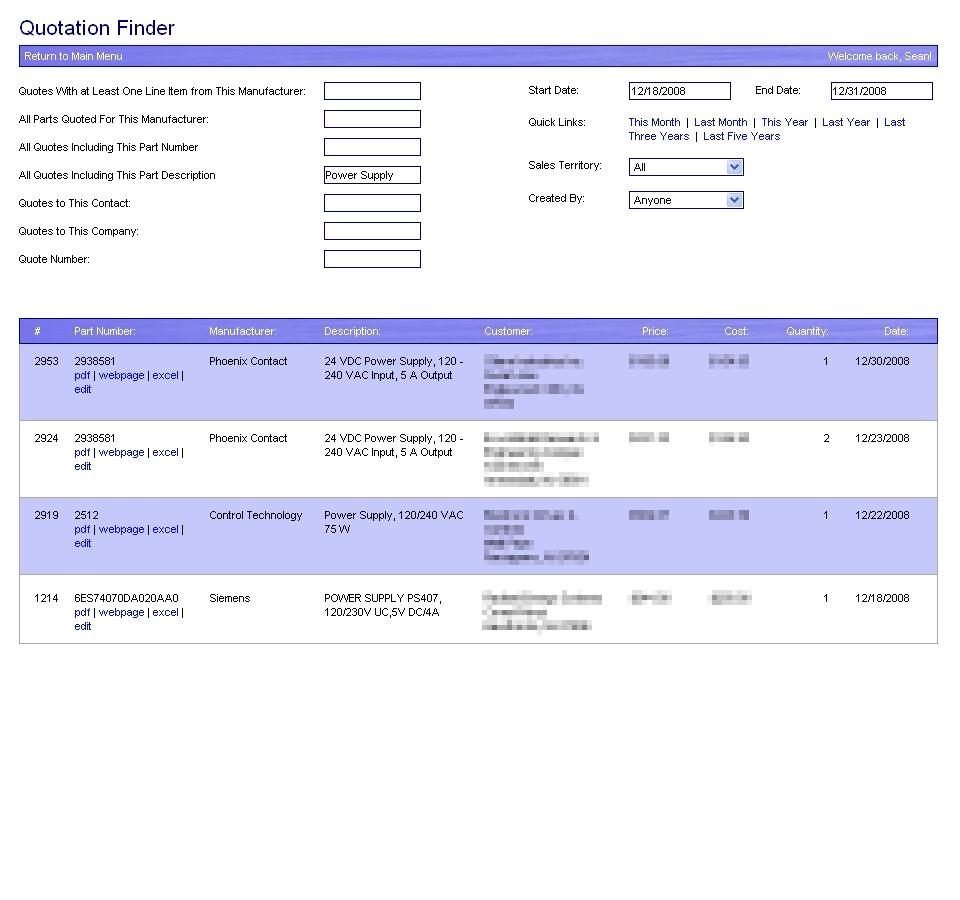Open webpage for quote 1214
The height and width of the screenshot is (900, 960).
pyautogui.click(x=121, y=612)
